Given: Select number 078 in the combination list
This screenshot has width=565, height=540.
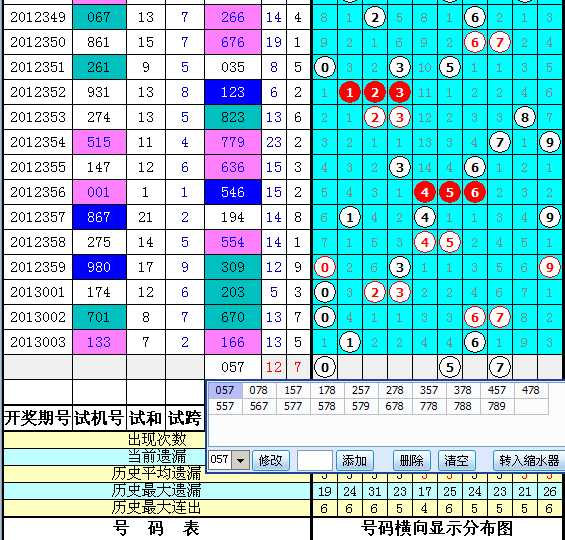Looking at the screenshot, I should click(x=258, y=390).
